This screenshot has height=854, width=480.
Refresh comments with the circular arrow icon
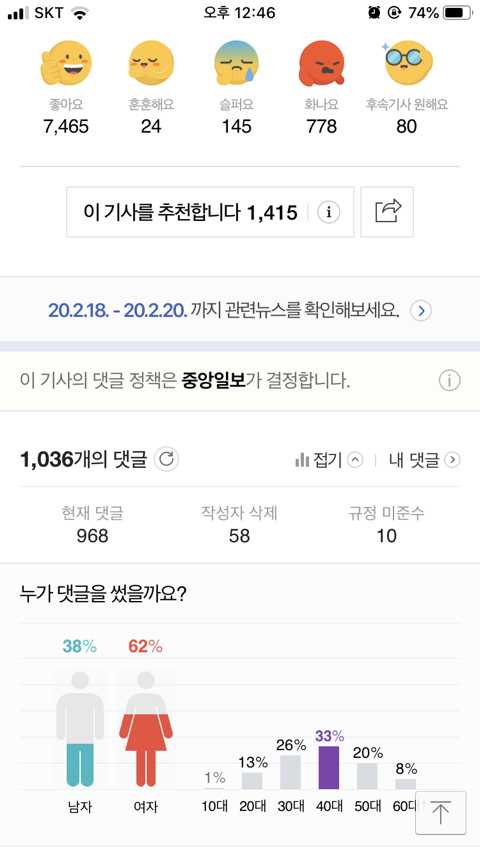(166, 459)
